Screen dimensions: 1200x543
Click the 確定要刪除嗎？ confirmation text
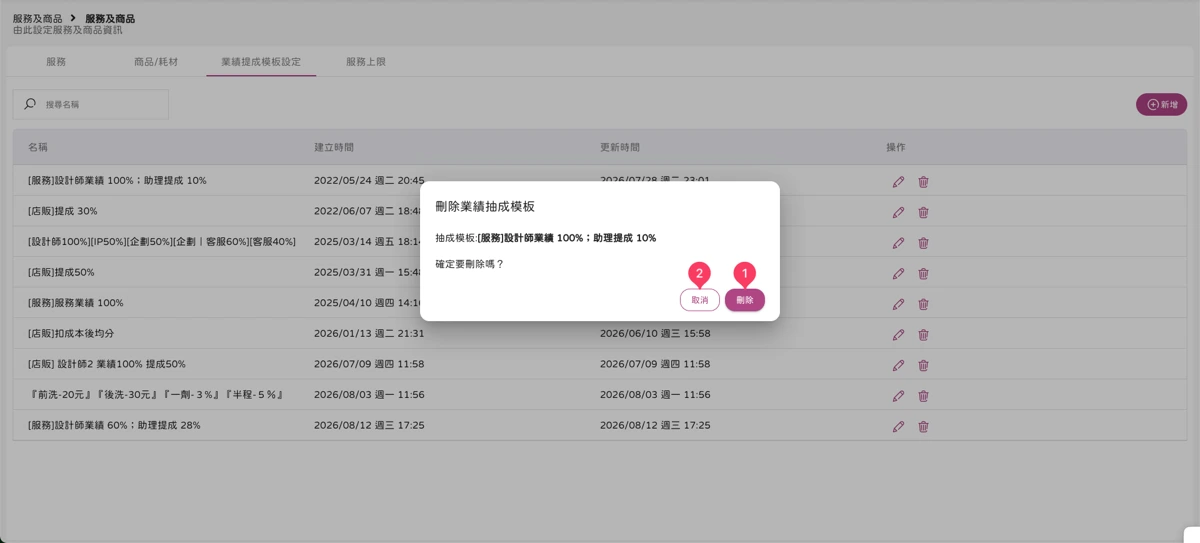tap(470, 264)
